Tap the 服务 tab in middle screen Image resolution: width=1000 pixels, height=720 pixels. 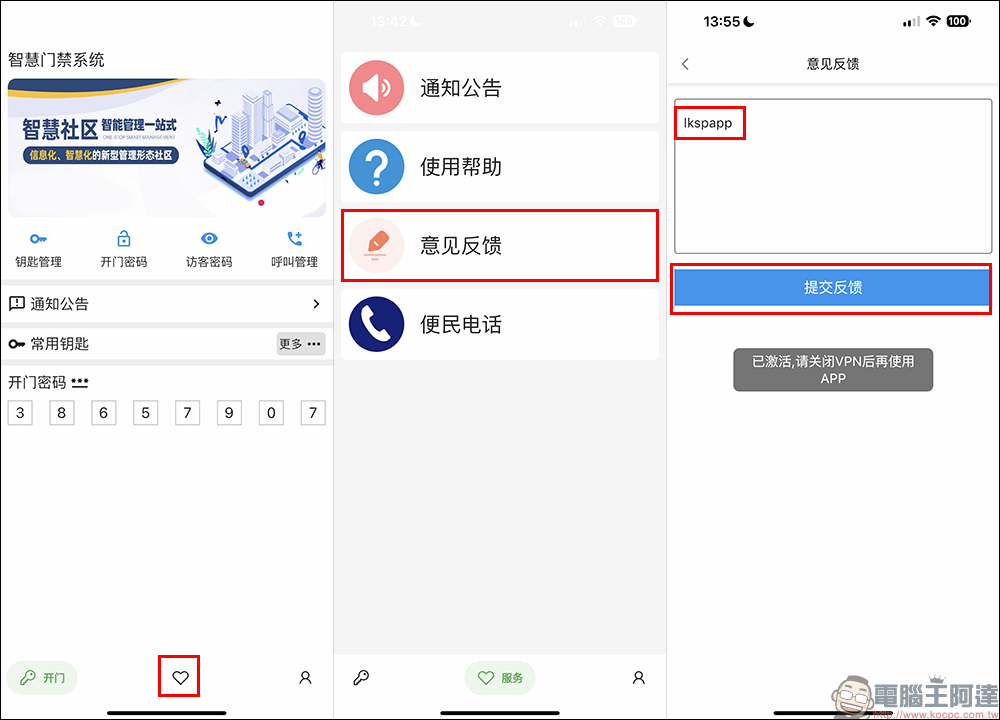pyautogui.click(x=500, y=677)
